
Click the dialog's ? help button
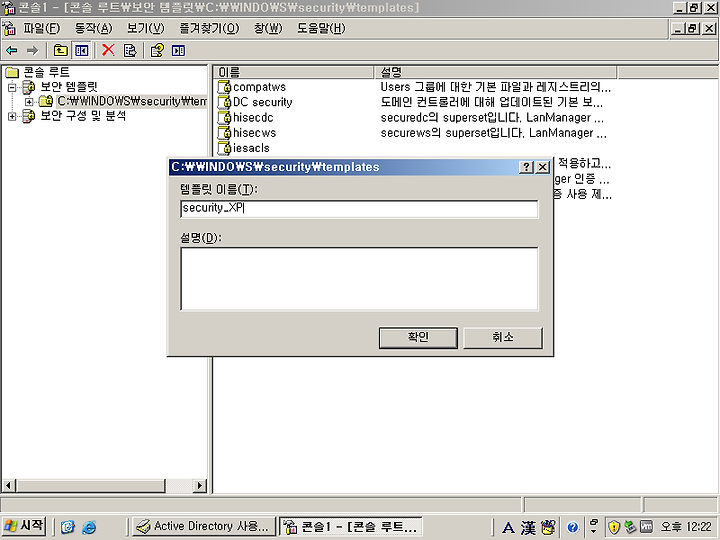527,167
